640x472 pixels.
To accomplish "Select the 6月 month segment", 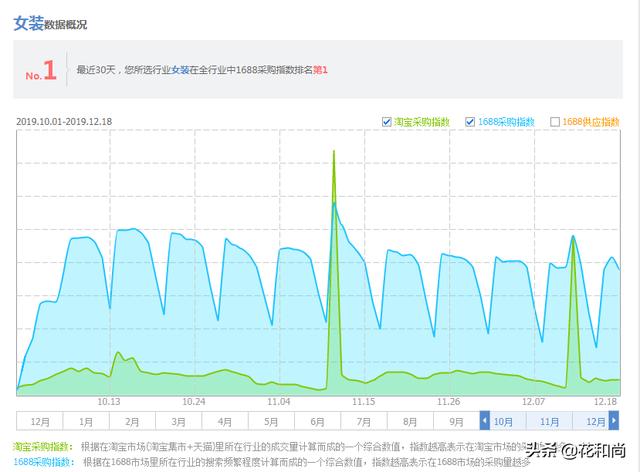I will [x=317, y=421].
